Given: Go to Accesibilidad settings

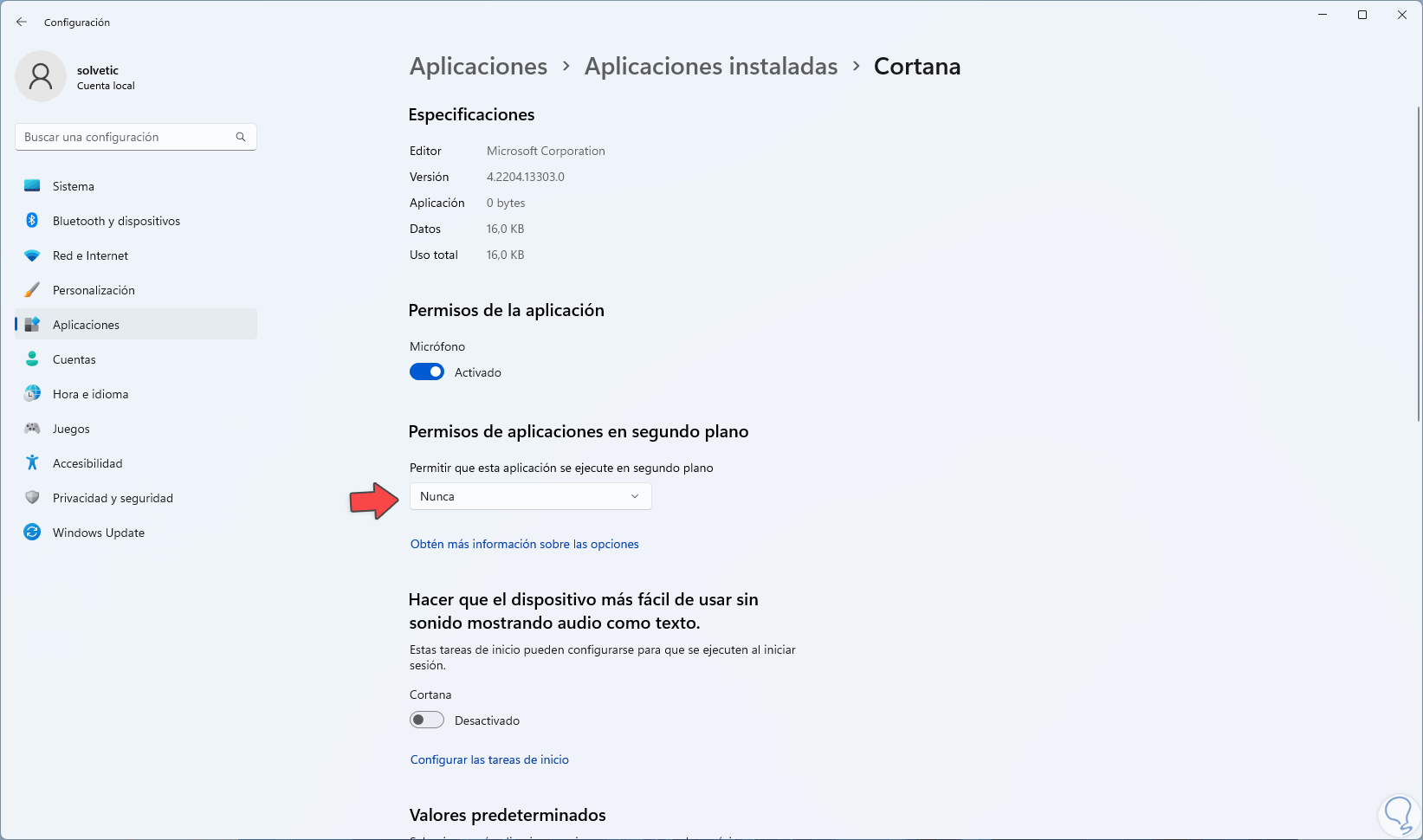Looking at the screenshot, I should coord(136,463).
